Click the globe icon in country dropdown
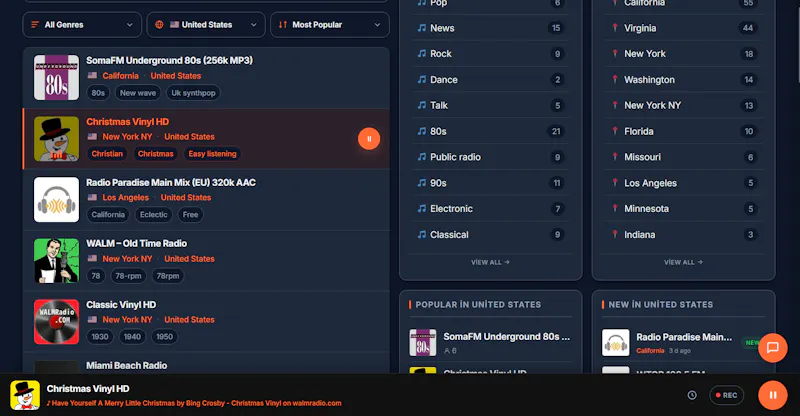Screen dimensions: 800x416 tap(159, 25)
